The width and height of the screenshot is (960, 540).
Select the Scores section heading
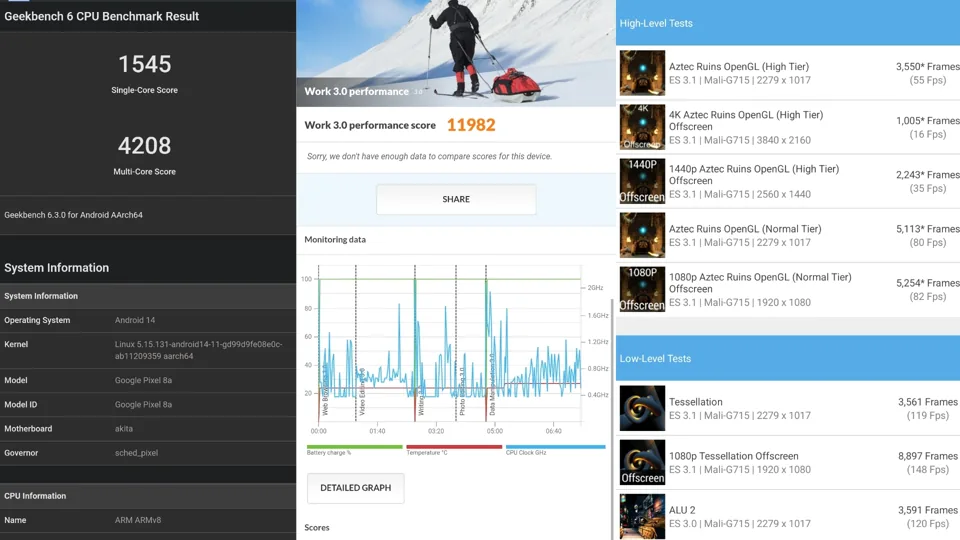317,527
